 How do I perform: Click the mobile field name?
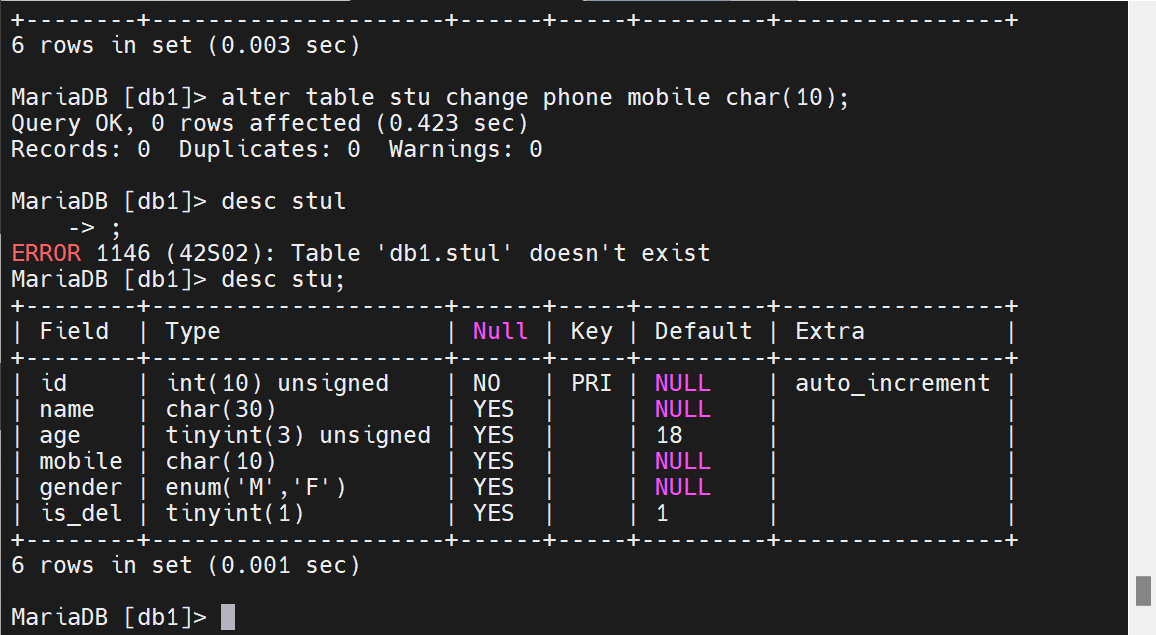coord(81,462)
